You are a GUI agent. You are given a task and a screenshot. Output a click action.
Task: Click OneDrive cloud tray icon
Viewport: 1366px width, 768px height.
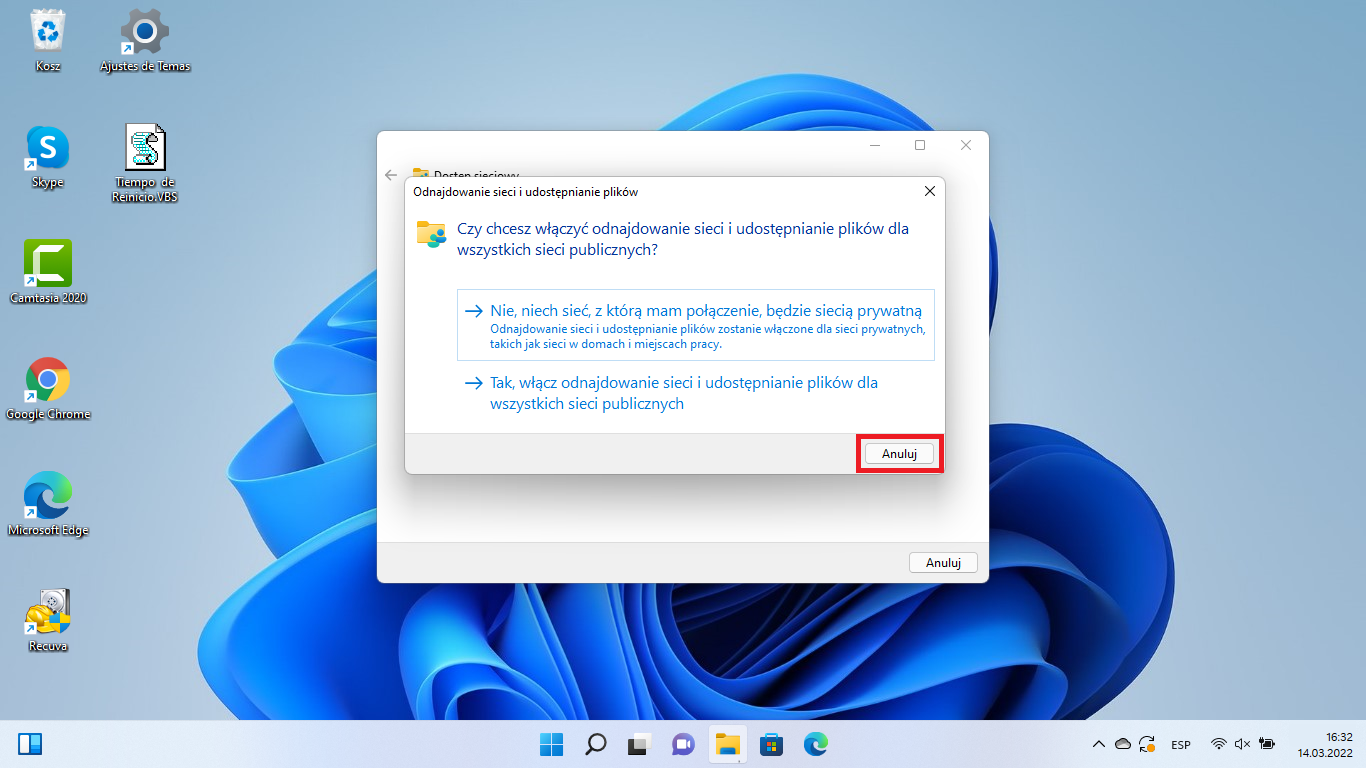pos(1123,744)
